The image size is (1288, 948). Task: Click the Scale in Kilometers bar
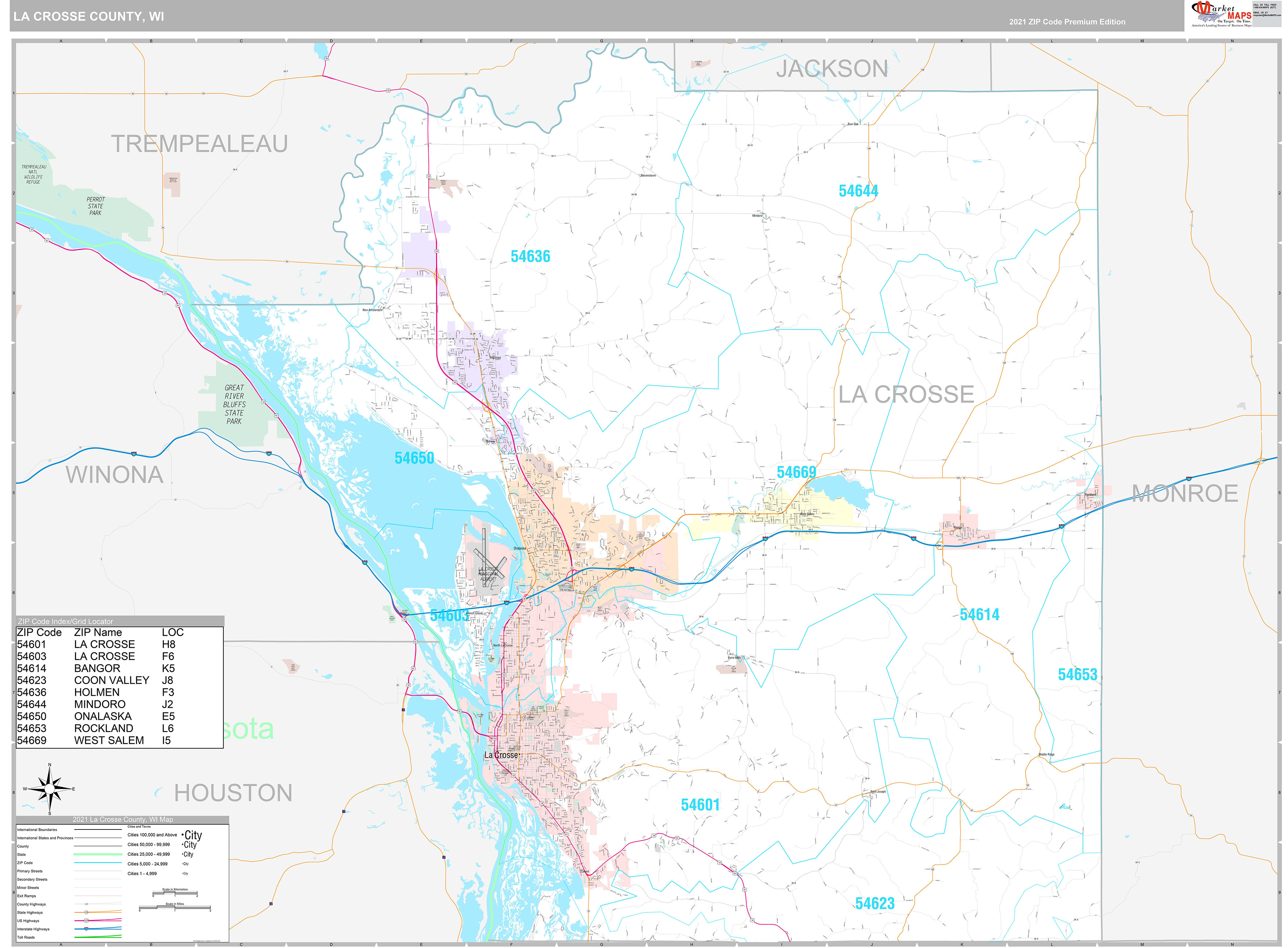coord(175,893)
